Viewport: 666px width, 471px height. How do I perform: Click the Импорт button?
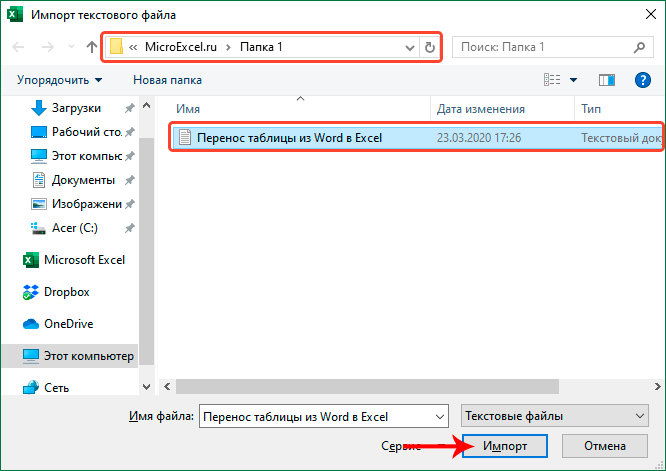(x=505, y=446)
